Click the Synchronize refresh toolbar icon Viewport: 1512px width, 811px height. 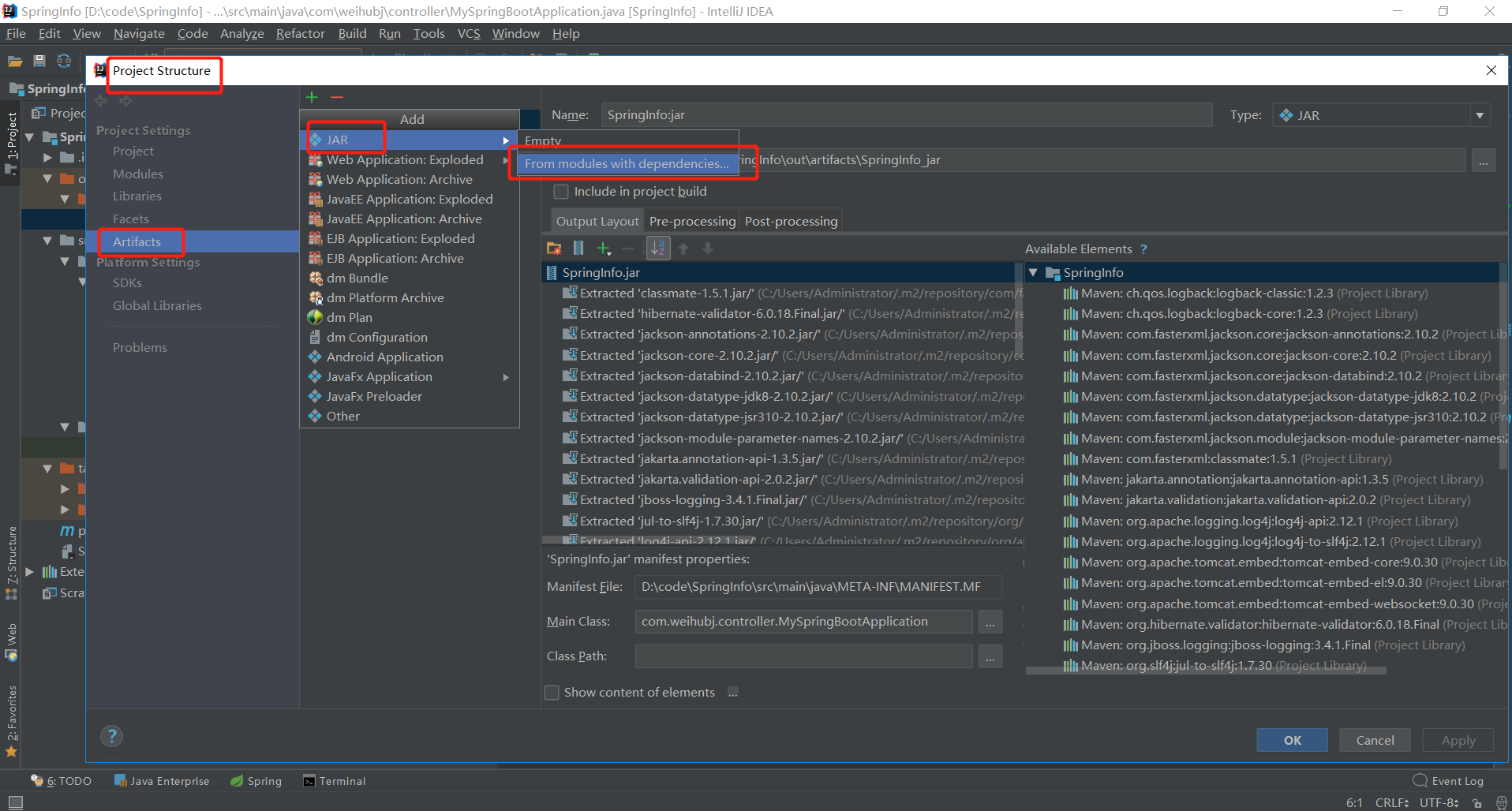point(64,61)
